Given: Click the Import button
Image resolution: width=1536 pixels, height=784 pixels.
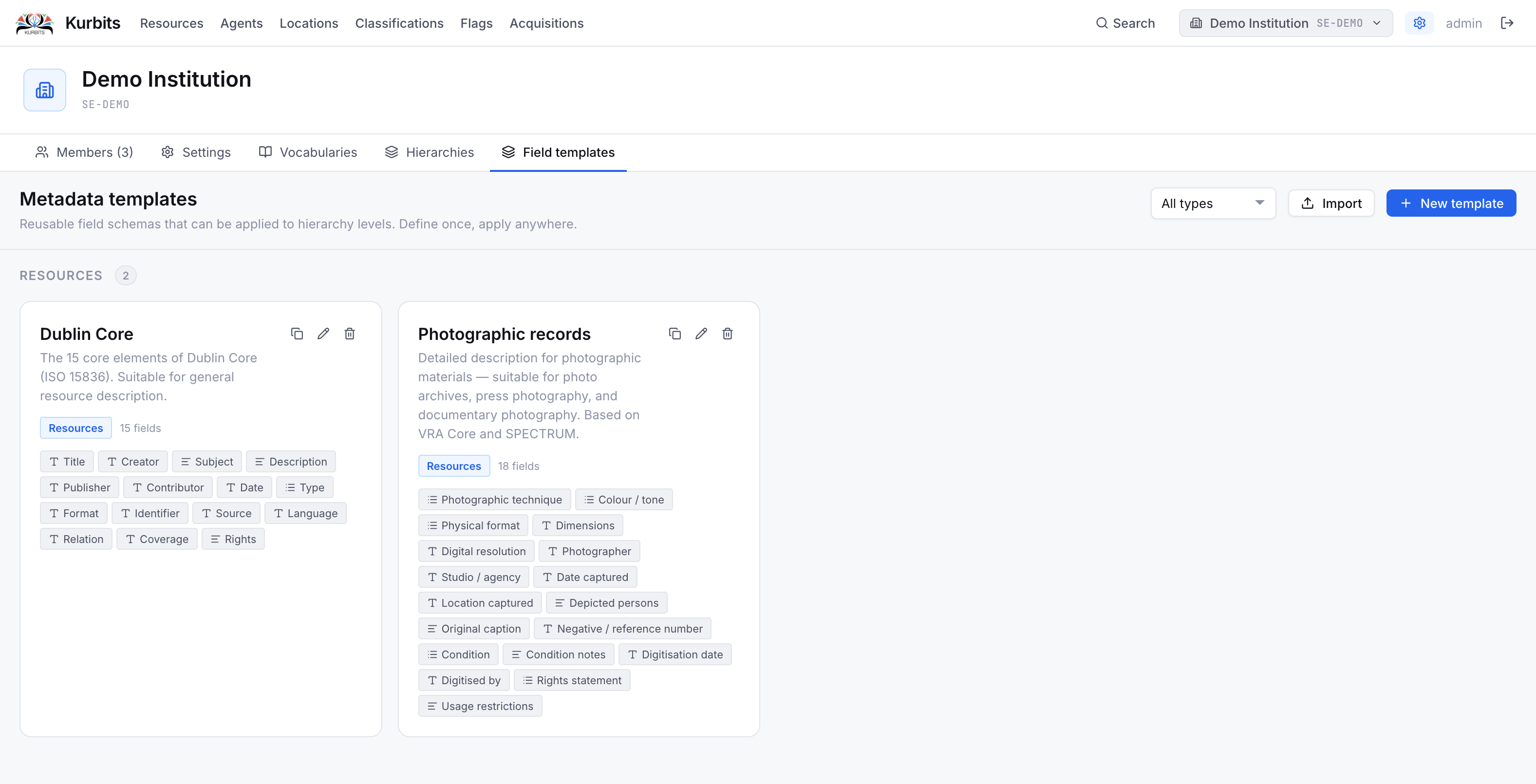Looking at the screenshot, I should tap(1331, 203).
